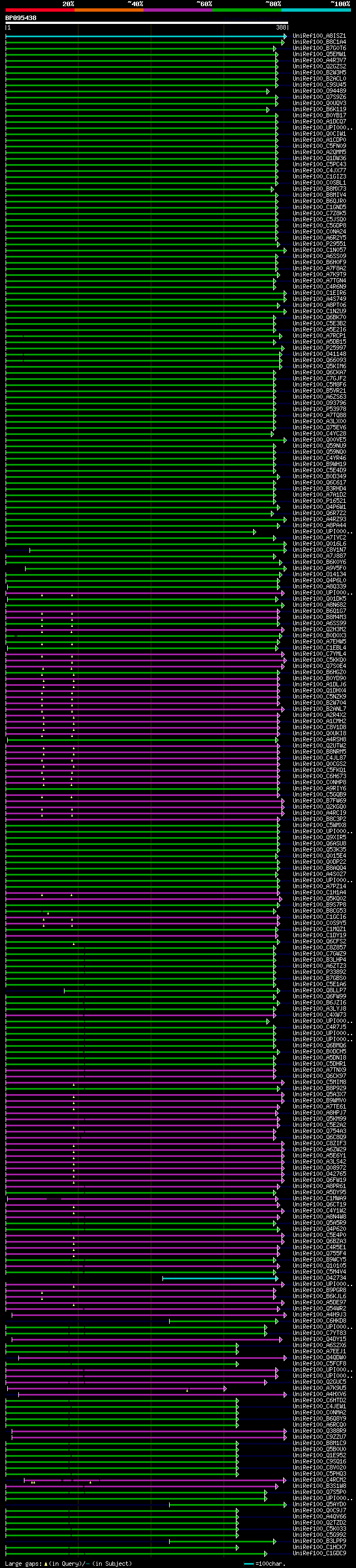This screenshot has width=356, height=1568.
Task: Select hit label UniRef100_Q0CIW1
Action: (x=319, y=134)
